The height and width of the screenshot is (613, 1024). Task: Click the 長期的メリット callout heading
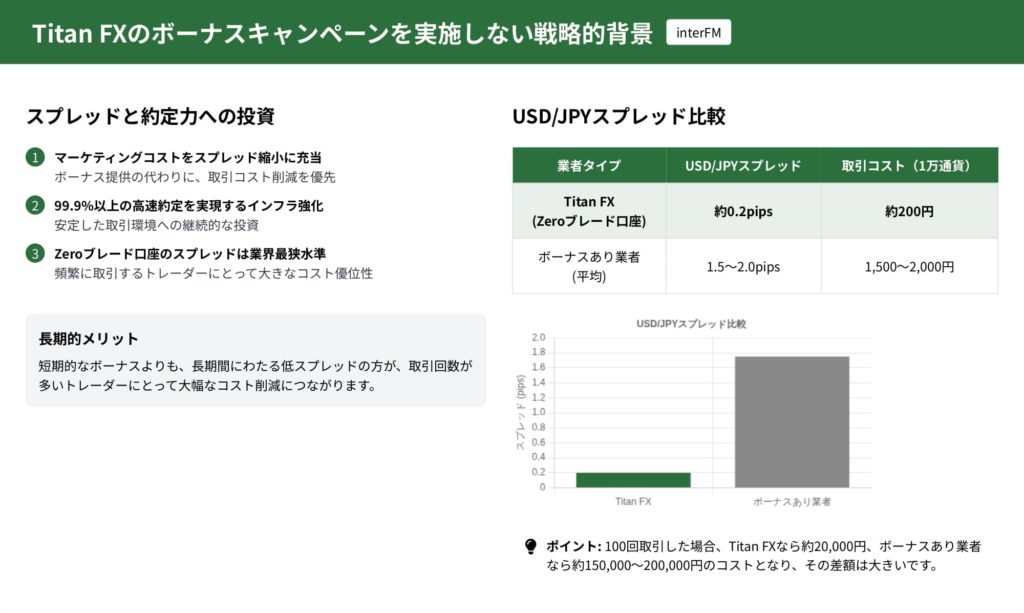89,338
